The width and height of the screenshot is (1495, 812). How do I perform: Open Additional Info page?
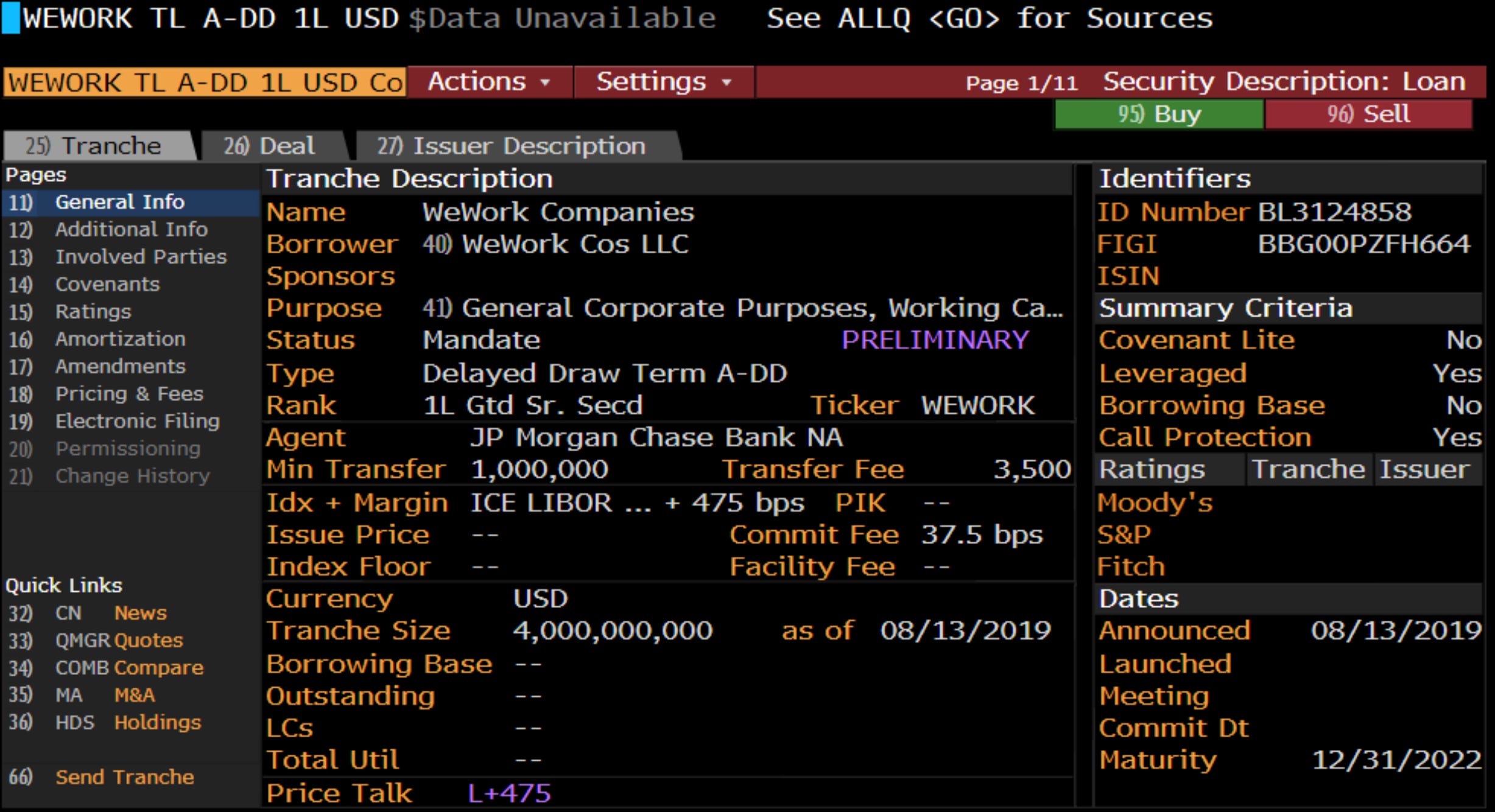[131, 229]
